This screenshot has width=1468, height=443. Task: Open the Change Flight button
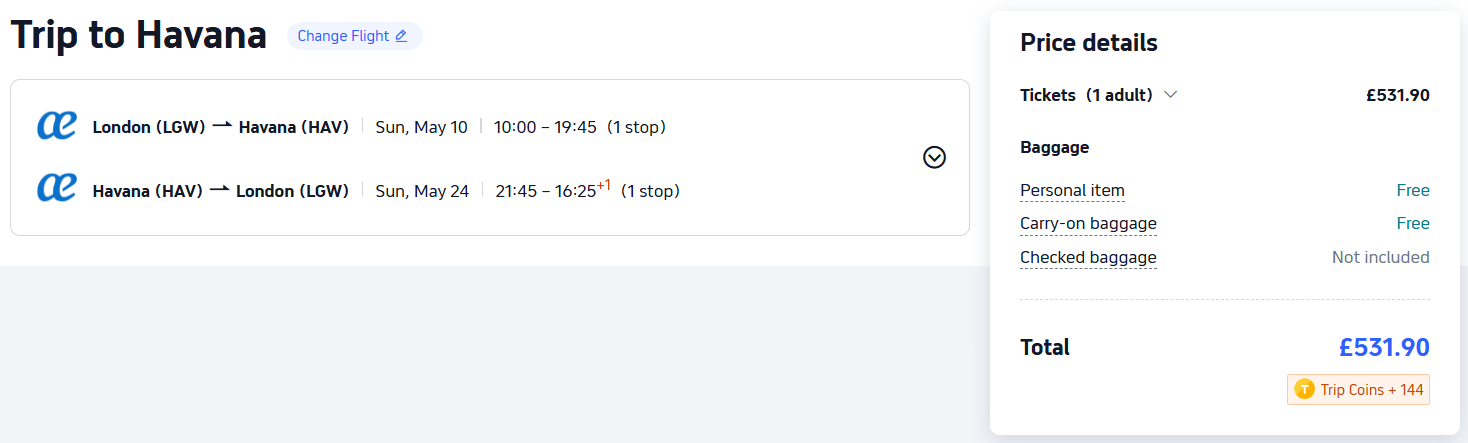point(354,36)
